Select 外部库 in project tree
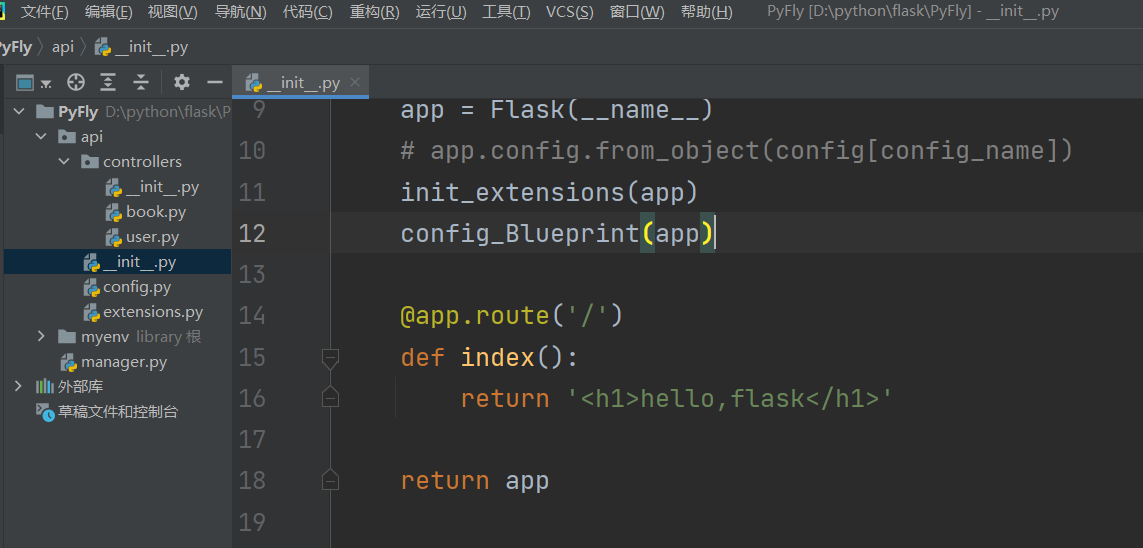This screenshot has height=548, width=1143. [117, 386]
